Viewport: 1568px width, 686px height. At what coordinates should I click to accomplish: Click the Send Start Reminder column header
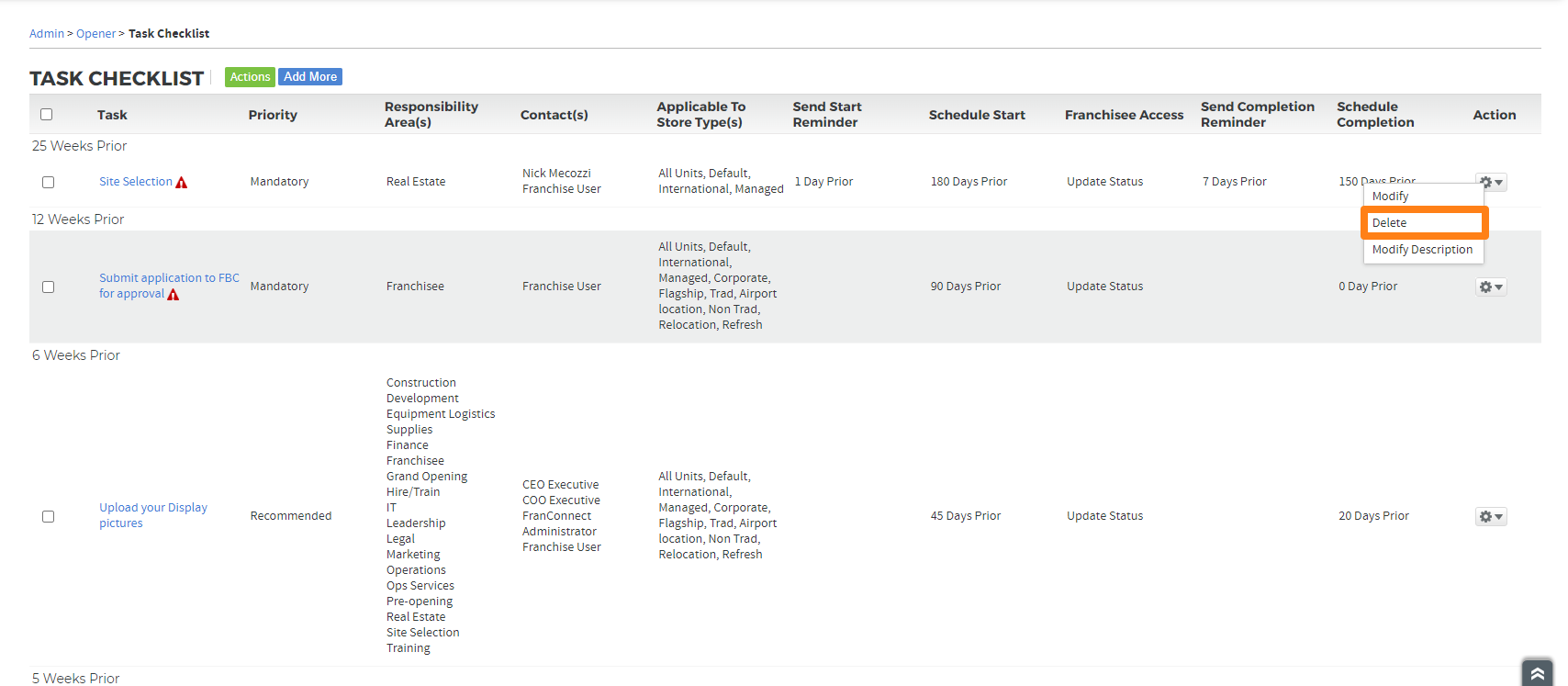pyautogui.click(x=827, y=115)
